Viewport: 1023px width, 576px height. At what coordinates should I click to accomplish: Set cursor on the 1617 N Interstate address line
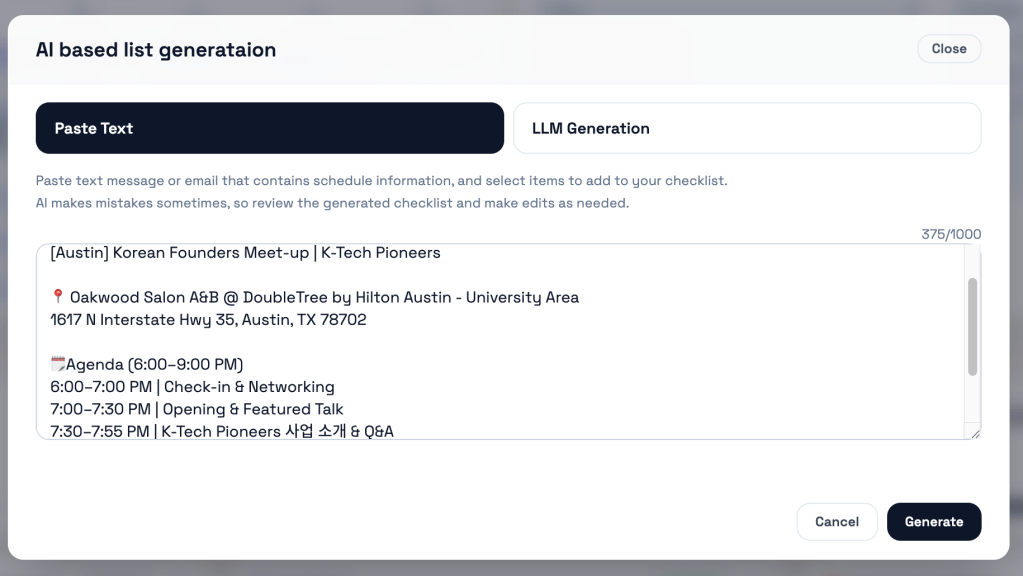click(x=208, y=320)
